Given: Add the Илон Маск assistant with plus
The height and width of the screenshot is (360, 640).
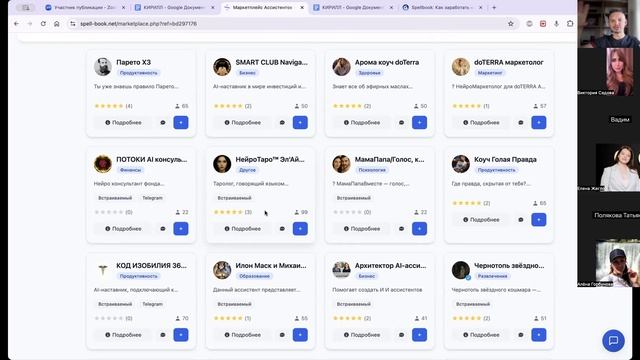Looking at the screenshot, I should coord(300,335).
